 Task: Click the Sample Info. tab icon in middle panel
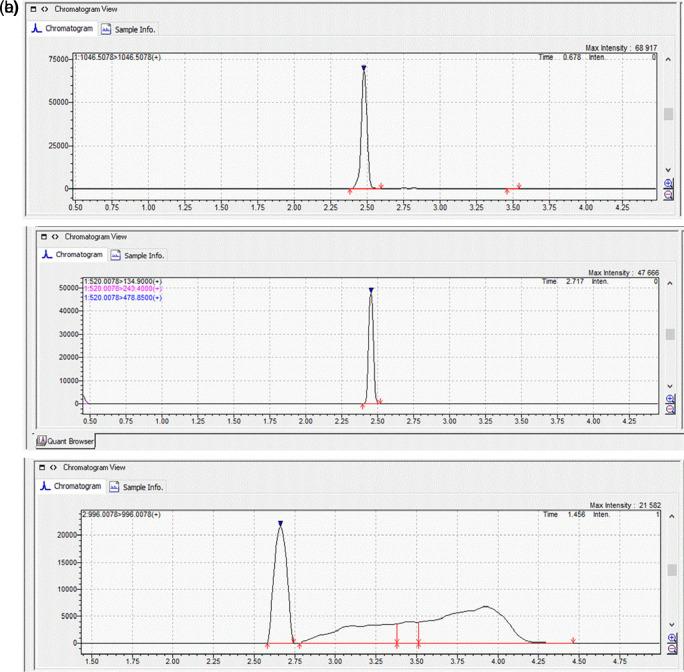point(115,255)
